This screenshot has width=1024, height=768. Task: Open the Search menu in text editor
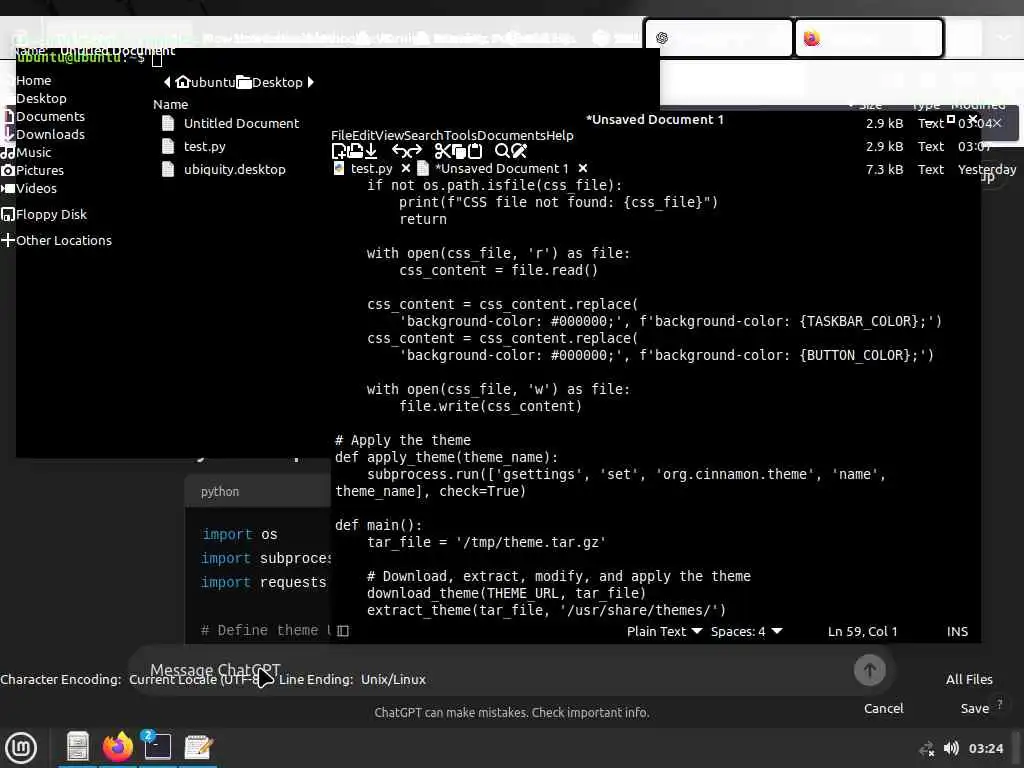(x=423, y=135)
